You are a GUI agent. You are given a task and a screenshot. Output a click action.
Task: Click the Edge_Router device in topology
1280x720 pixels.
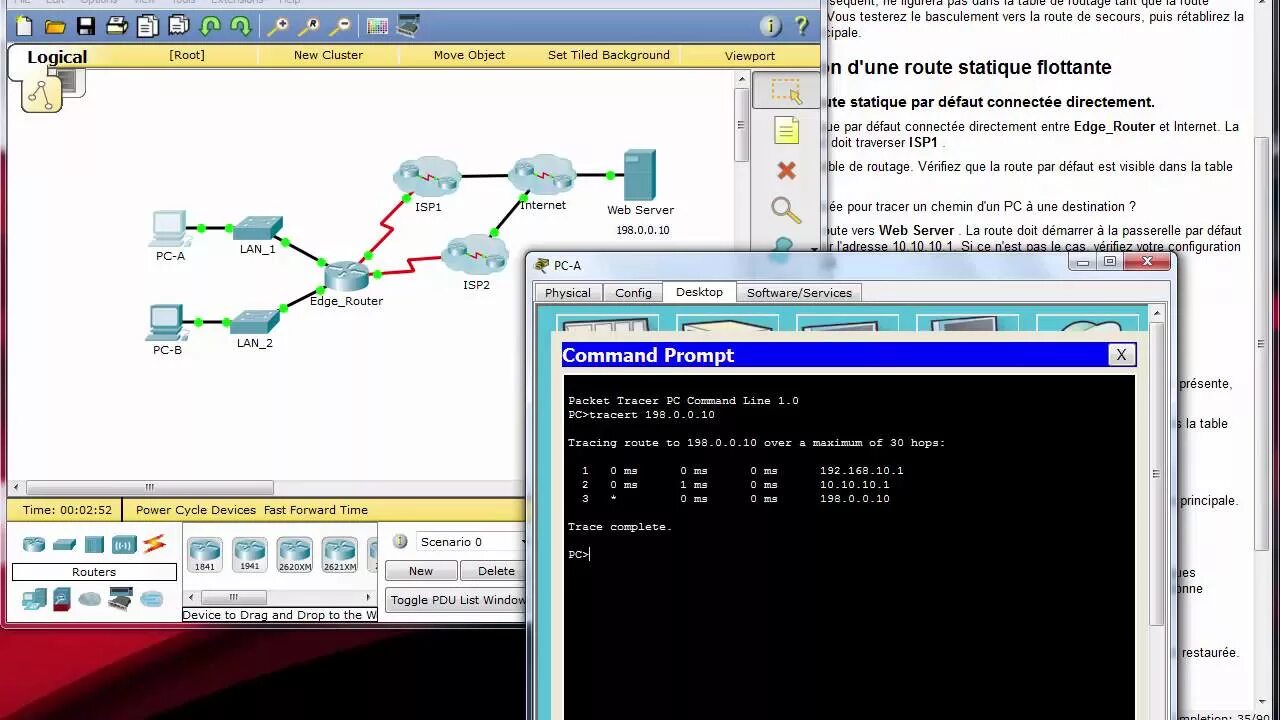click(346, 275)
